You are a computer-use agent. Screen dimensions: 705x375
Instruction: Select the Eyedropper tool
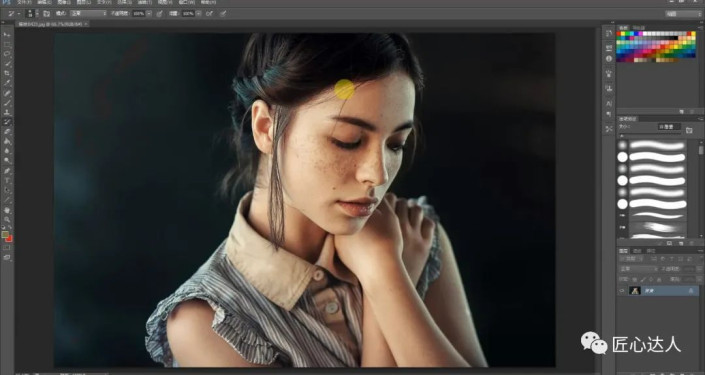pyautogui.click(x=7, y=83)
